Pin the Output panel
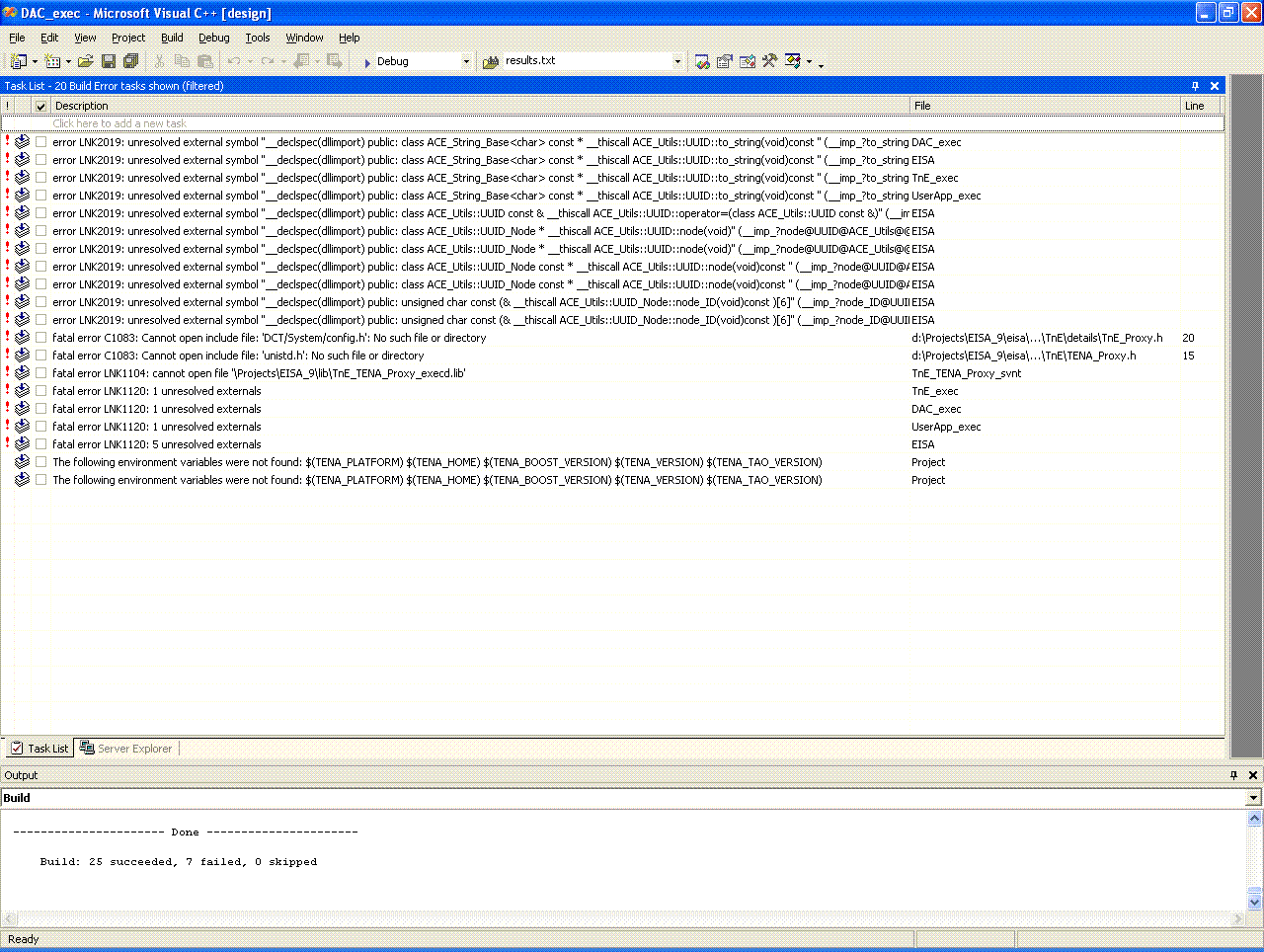 1233,775
